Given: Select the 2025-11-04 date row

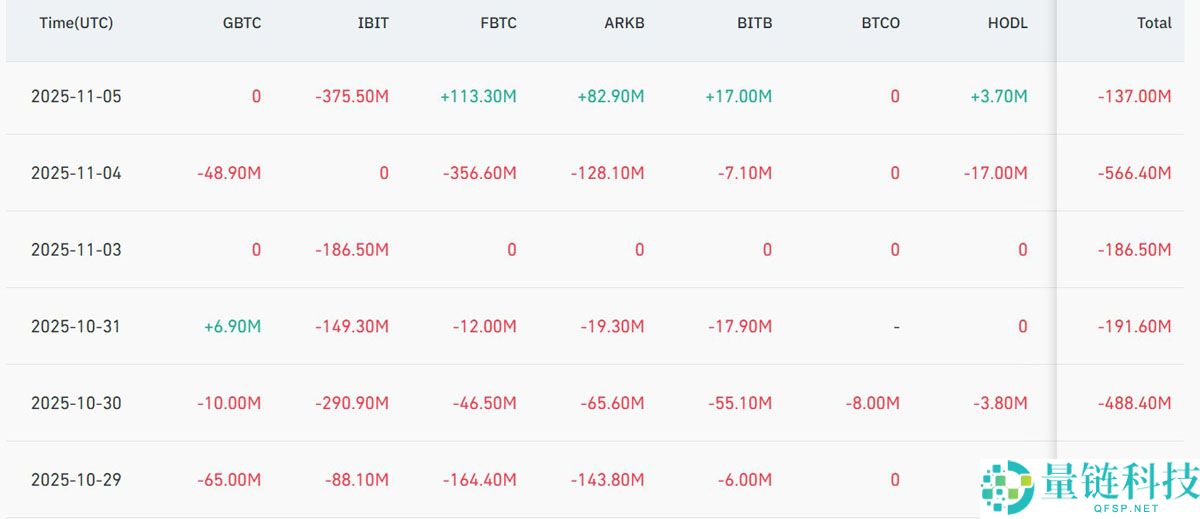Looking at the screenshot, I should [76, 173].
